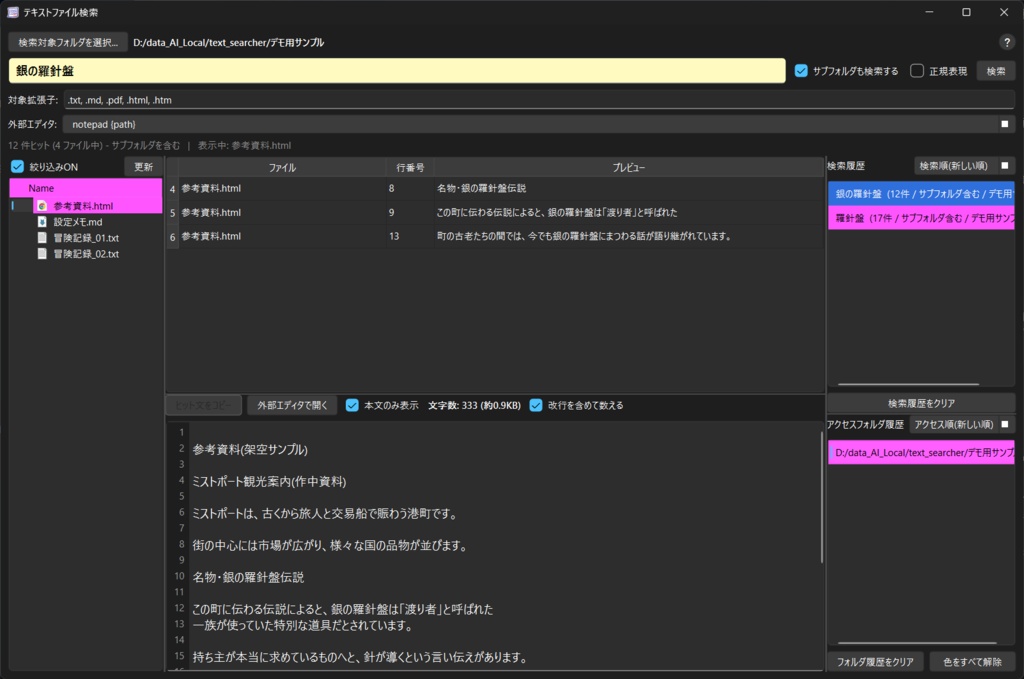The image size is (1024, 679).
Task: Select the D:/data_AI_Local folder history entry
Action: click(921, 452)
